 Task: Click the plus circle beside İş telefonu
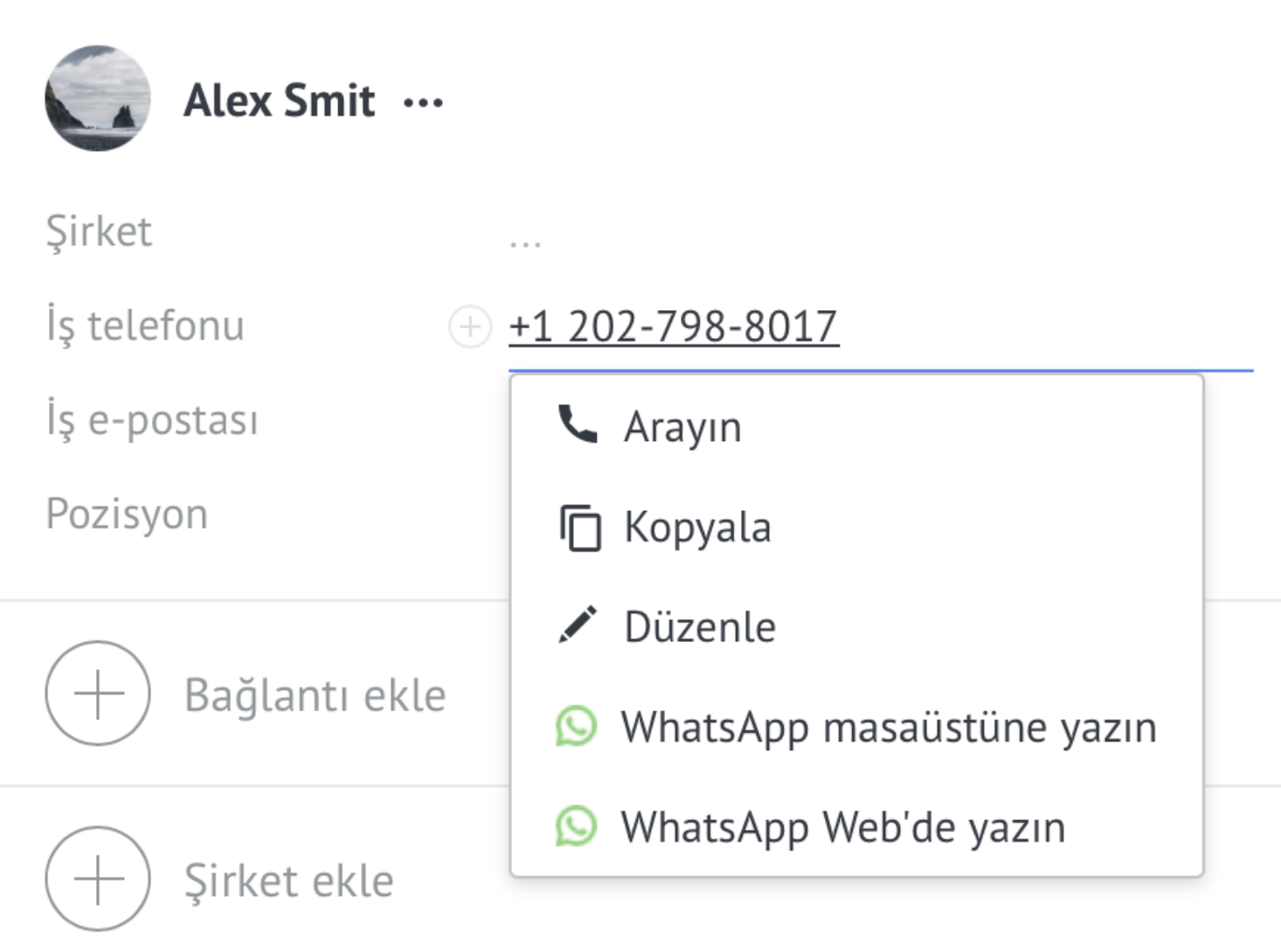[x=470, y=327]
